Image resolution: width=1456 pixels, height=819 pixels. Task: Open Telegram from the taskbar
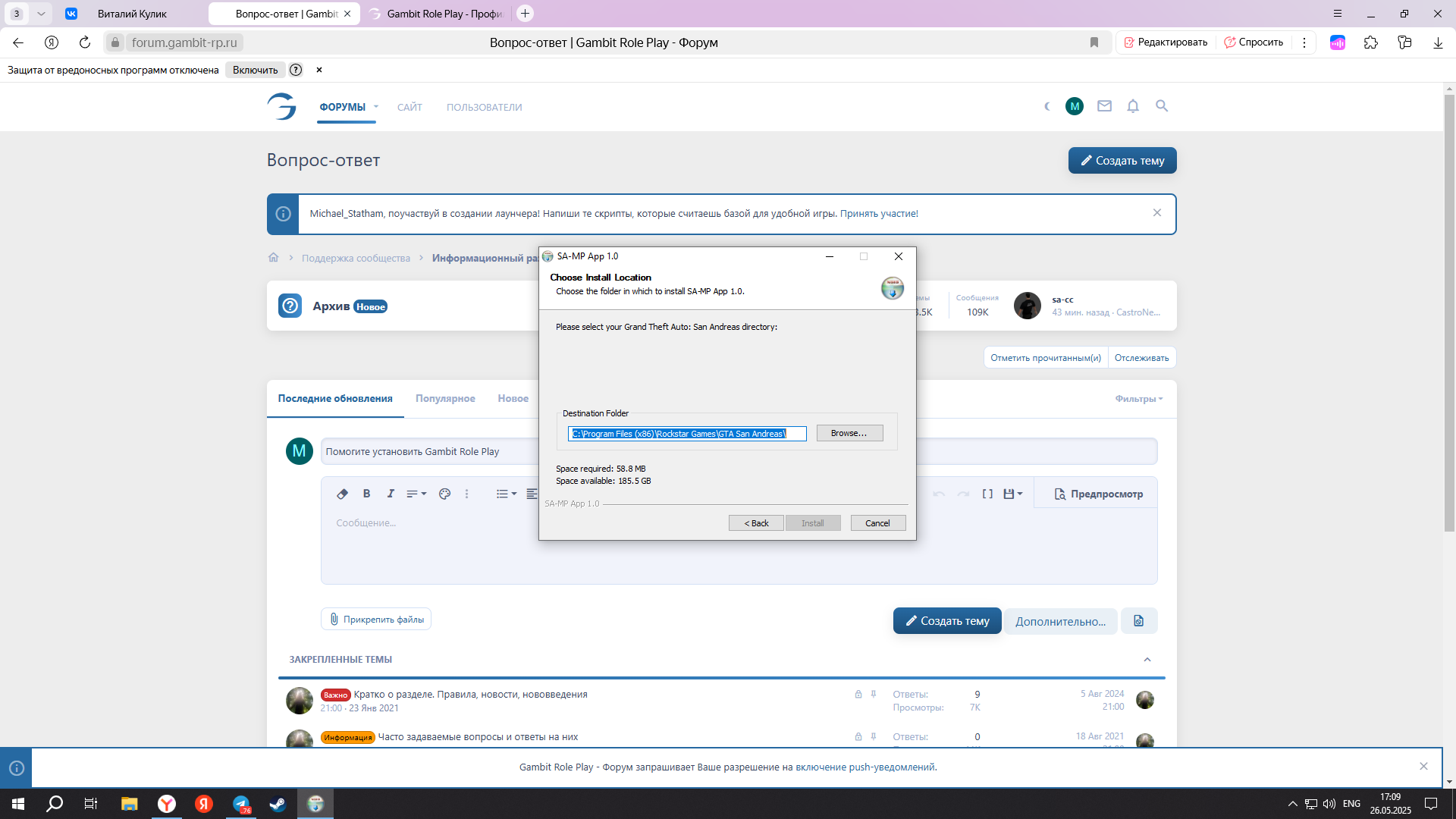point(241,804)
